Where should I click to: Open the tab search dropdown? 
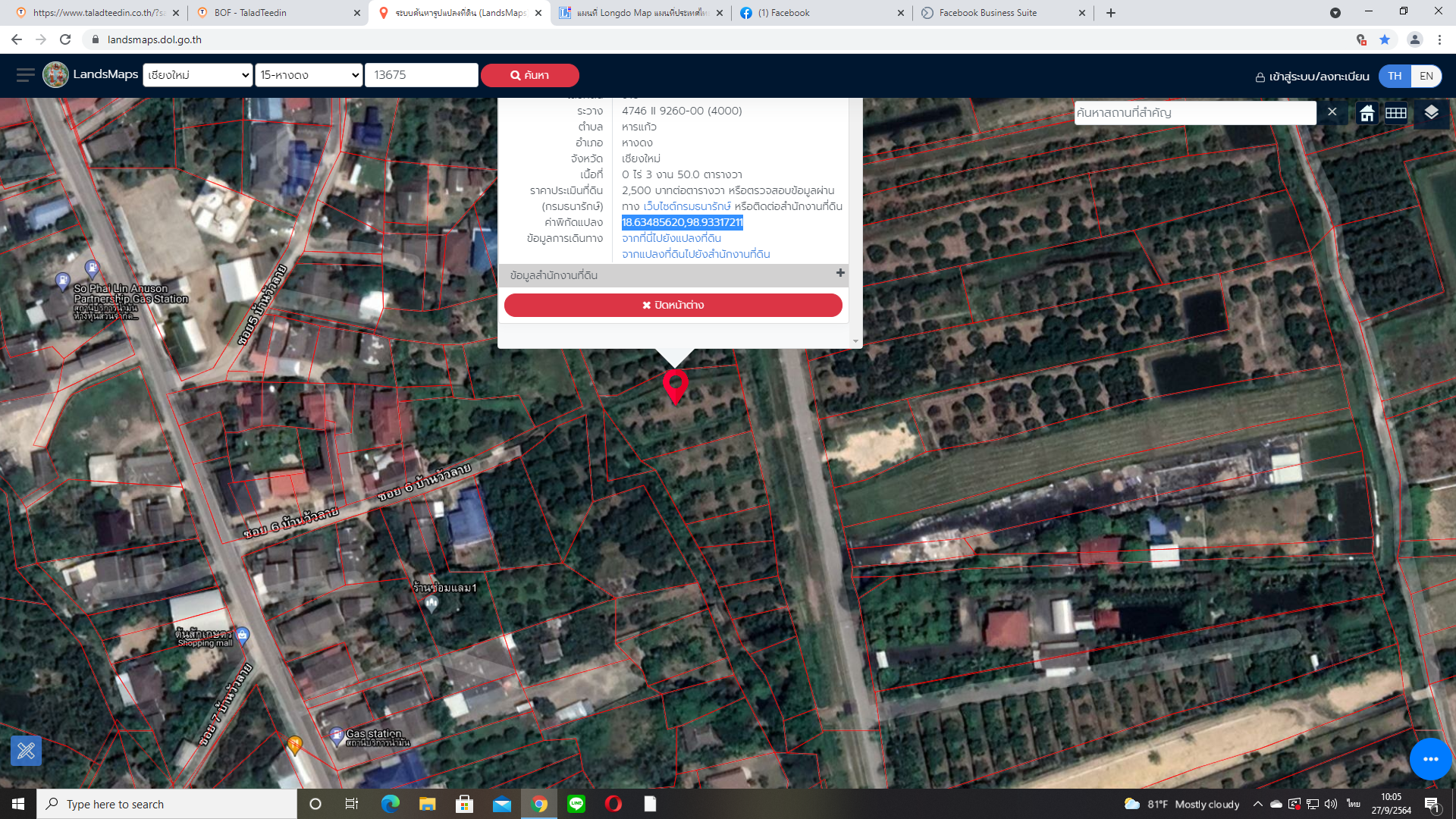pos(1335,13)
